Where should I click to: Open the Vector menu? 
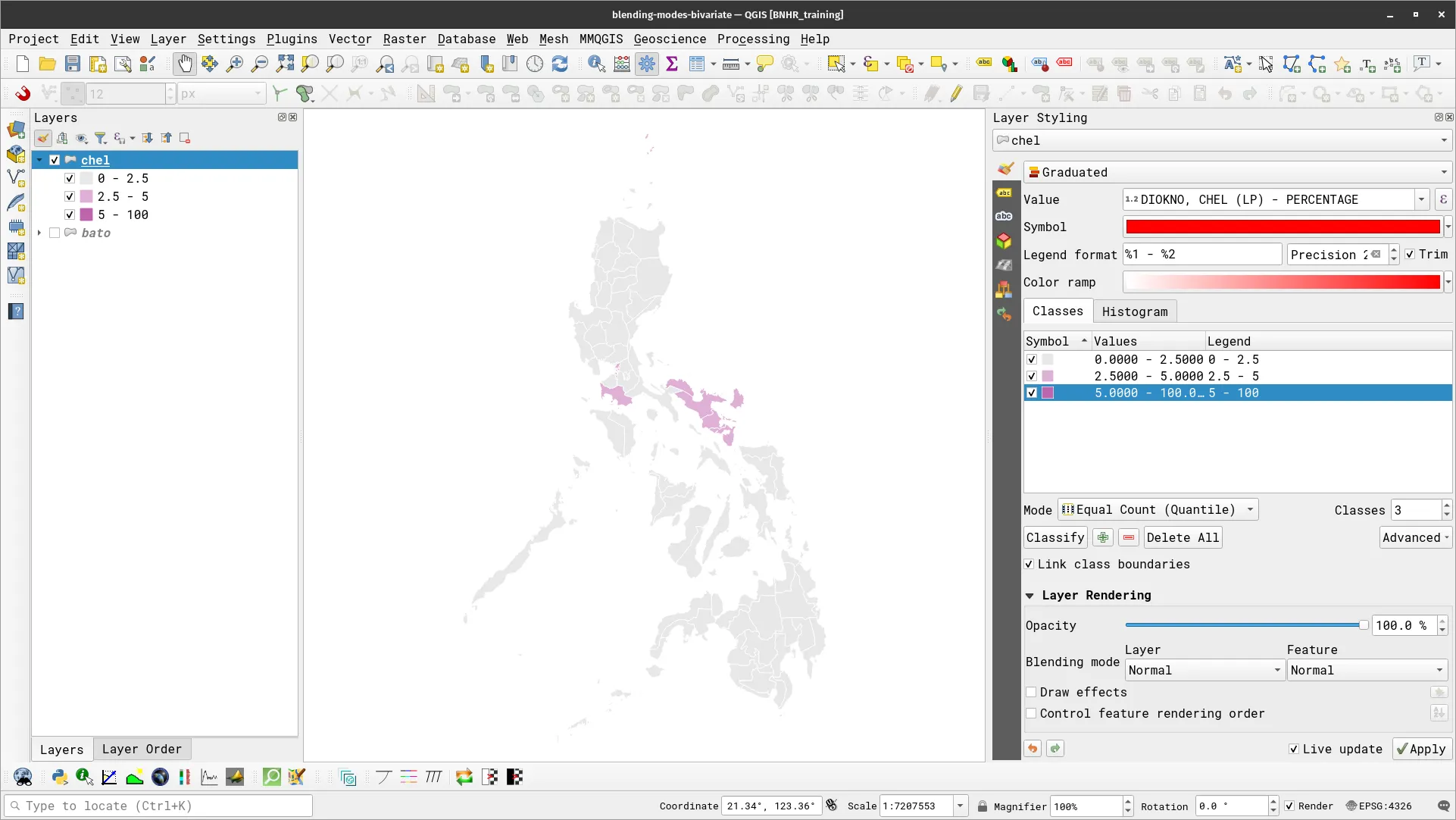[350, 39]
